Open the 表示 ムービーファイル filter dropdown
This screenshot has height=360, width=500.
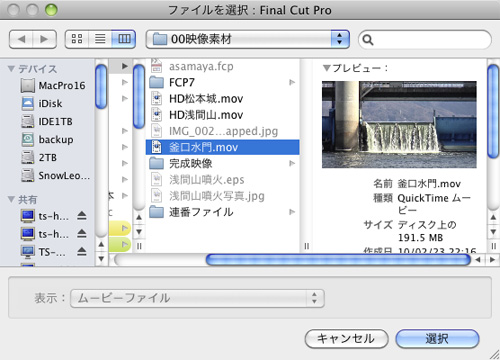(197, 298)
